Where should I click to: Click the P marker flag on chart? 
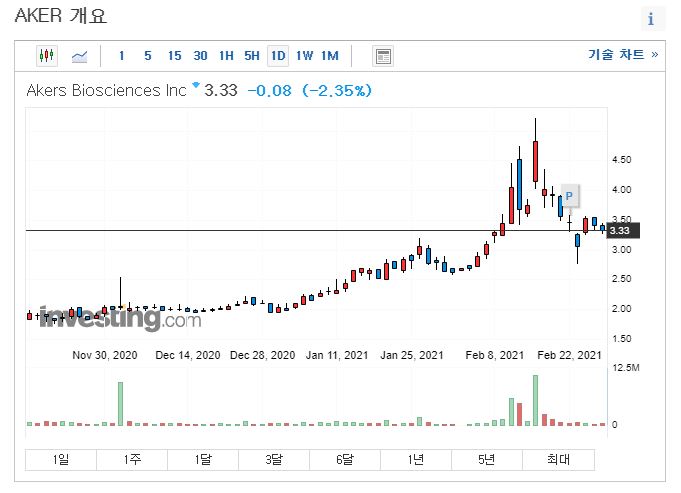click(x=569, y=196)
